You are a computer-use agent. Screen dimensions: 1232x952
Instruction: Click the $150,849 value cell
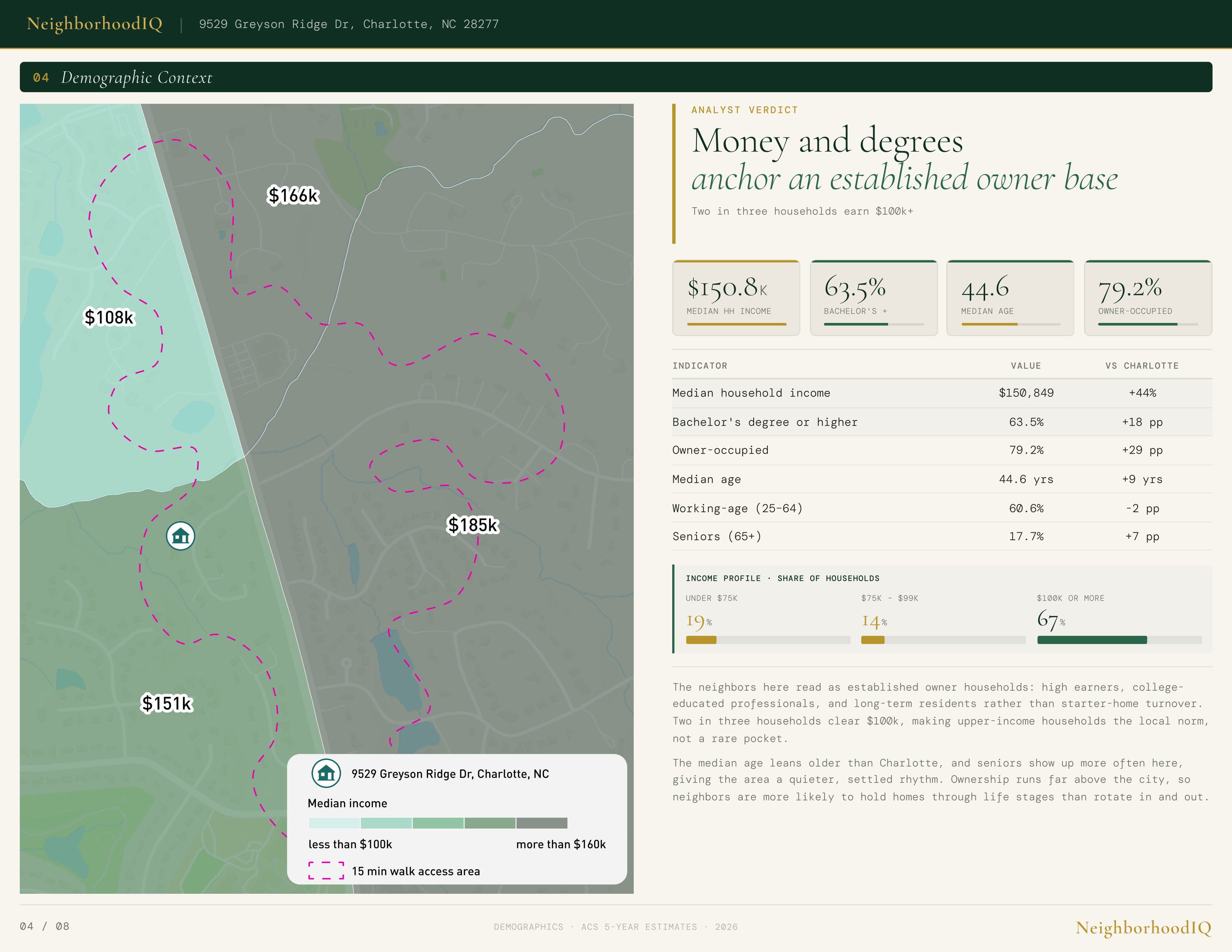coord(1026,393)
